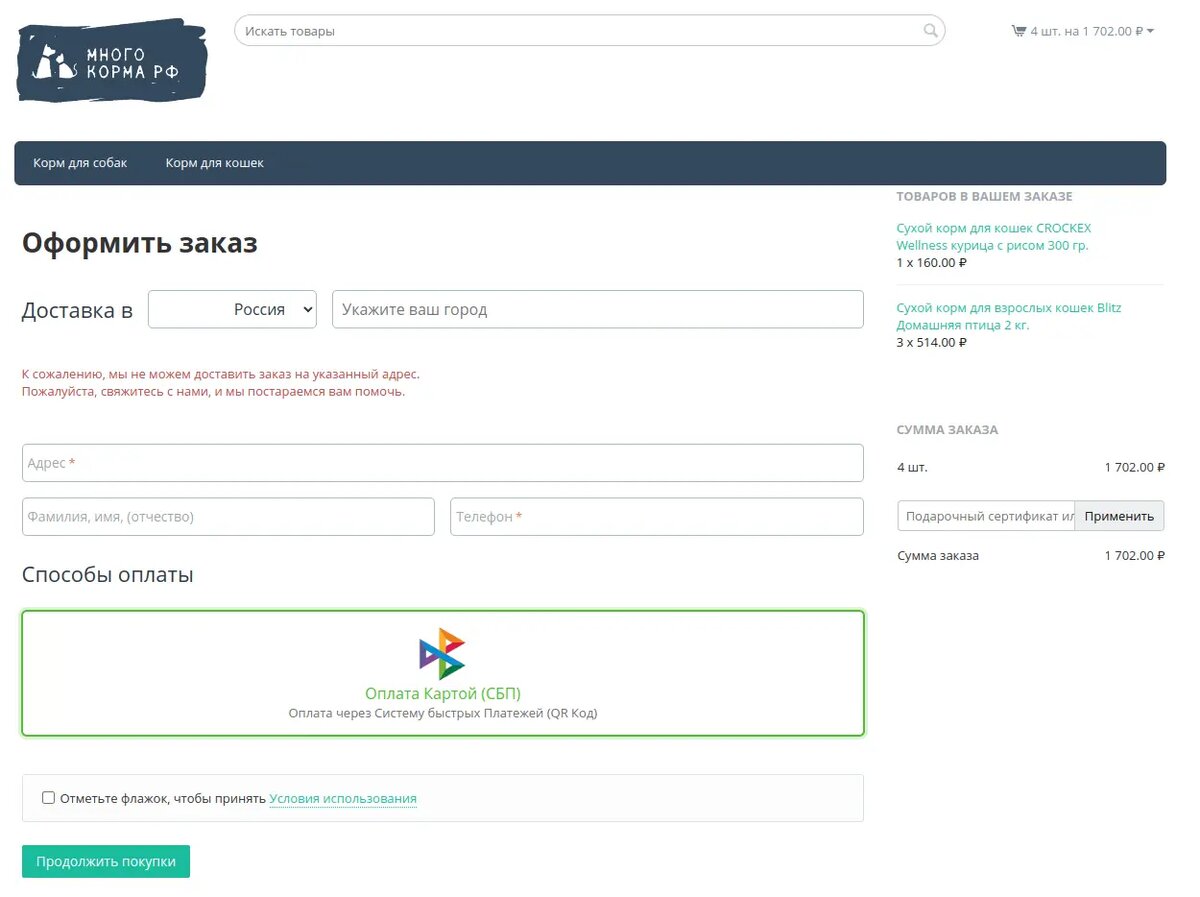This screenshot has width=1200, height=897.
Task: Click the СБП payment logo
Action: pos(442,654)
